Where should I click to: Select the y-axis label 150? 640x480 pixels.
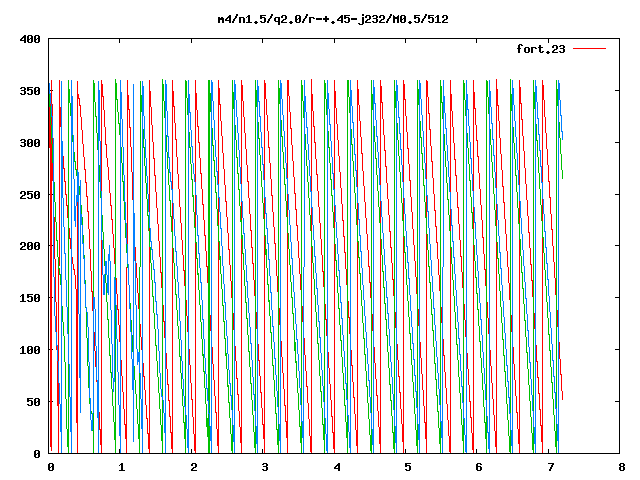30,298
